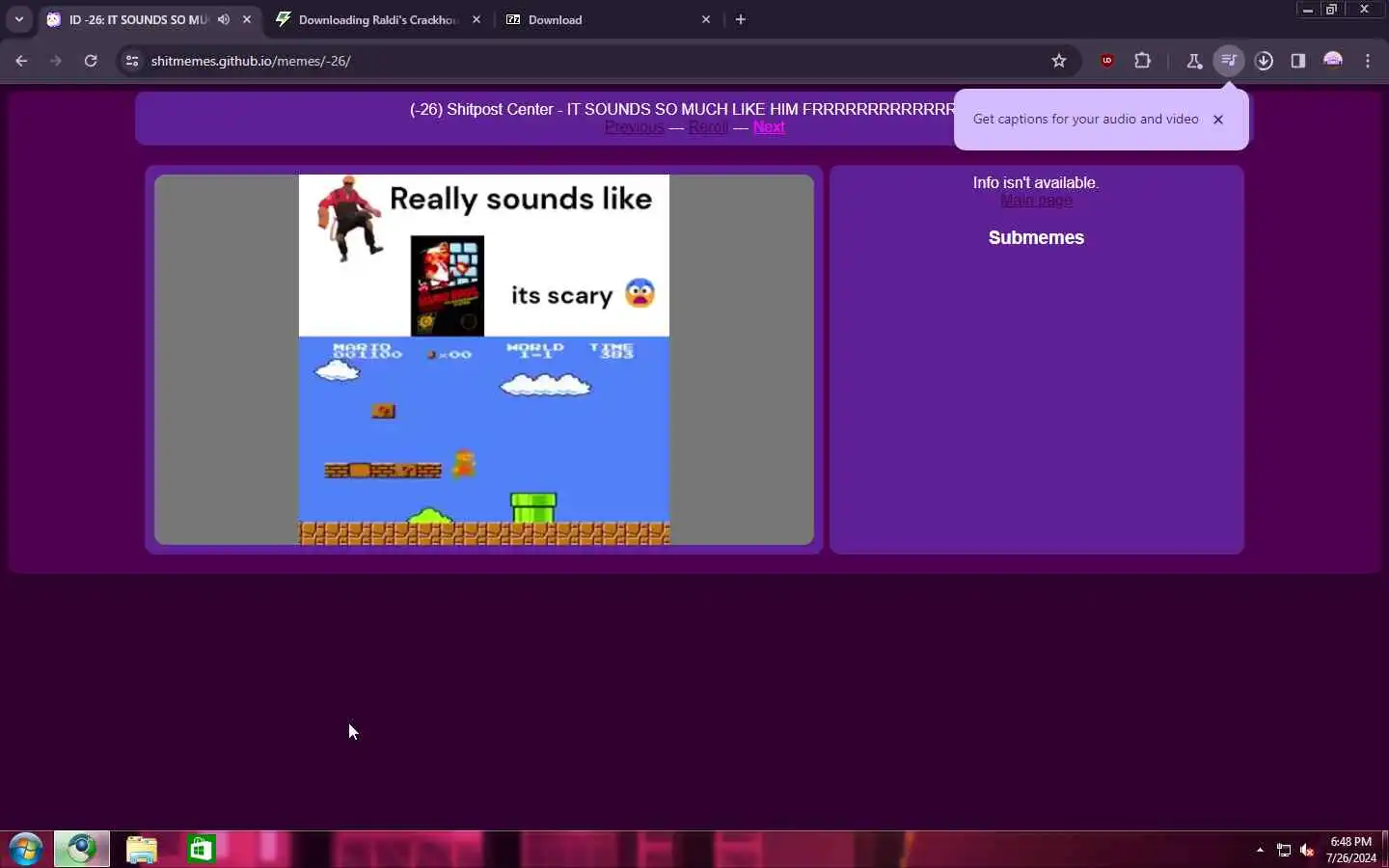Bookmark this page with the star

(x=1059, y=61)
